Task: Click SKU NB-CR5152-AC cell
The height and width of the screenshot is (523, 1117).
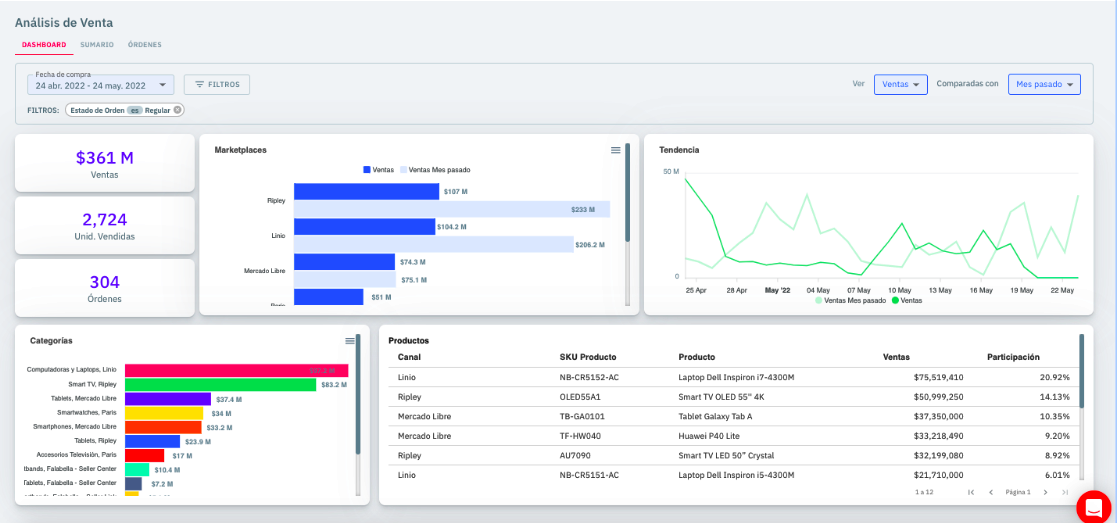Action: pyautogui.click(x=589, y=378)
